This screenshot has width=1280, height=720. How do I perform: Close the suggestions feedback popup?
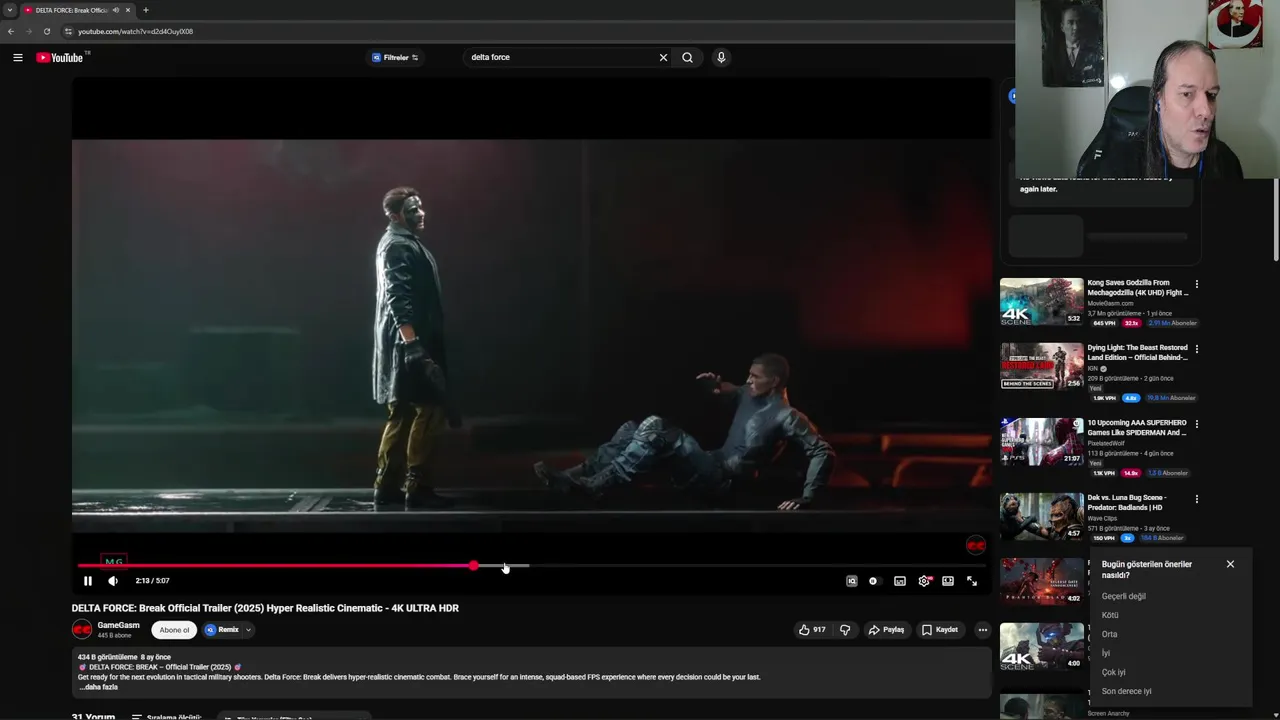coord(1230,564)
